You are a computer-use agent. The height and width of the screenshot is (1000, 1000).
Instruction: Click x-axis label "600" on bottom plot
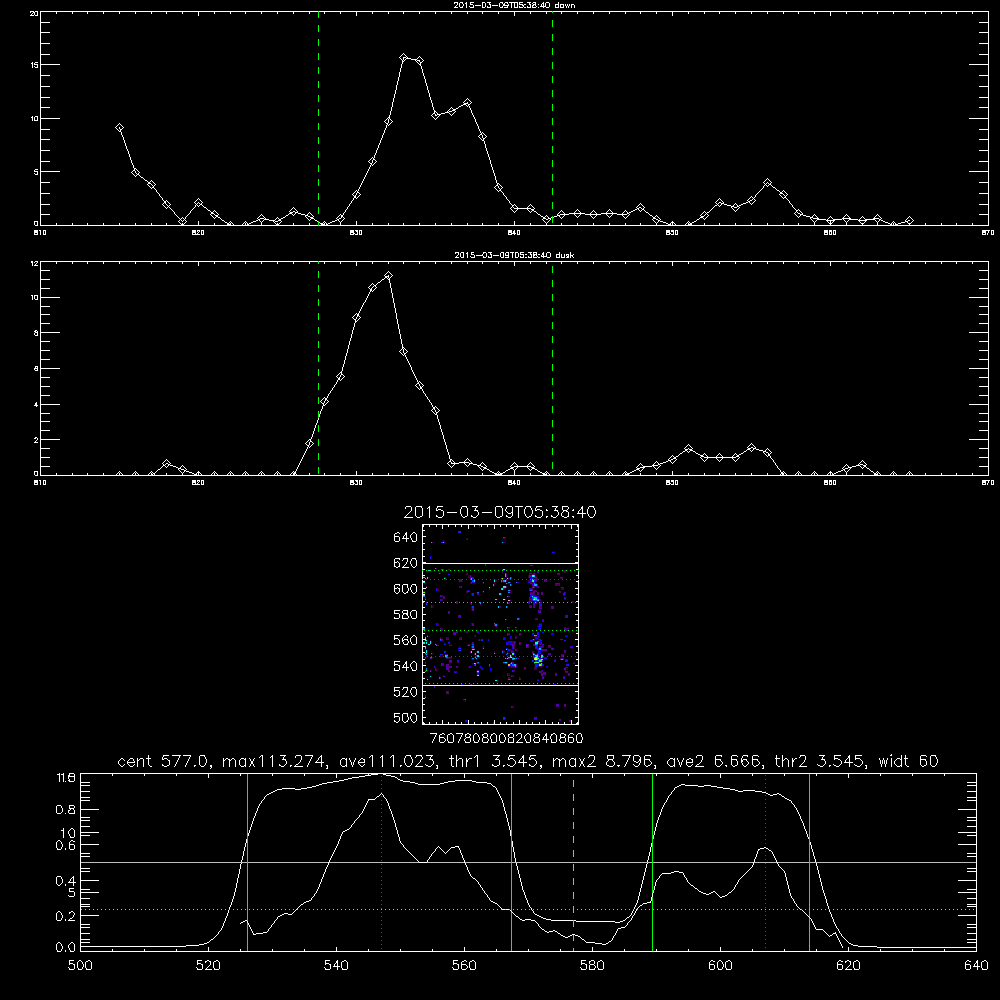(x=721, y=965)
